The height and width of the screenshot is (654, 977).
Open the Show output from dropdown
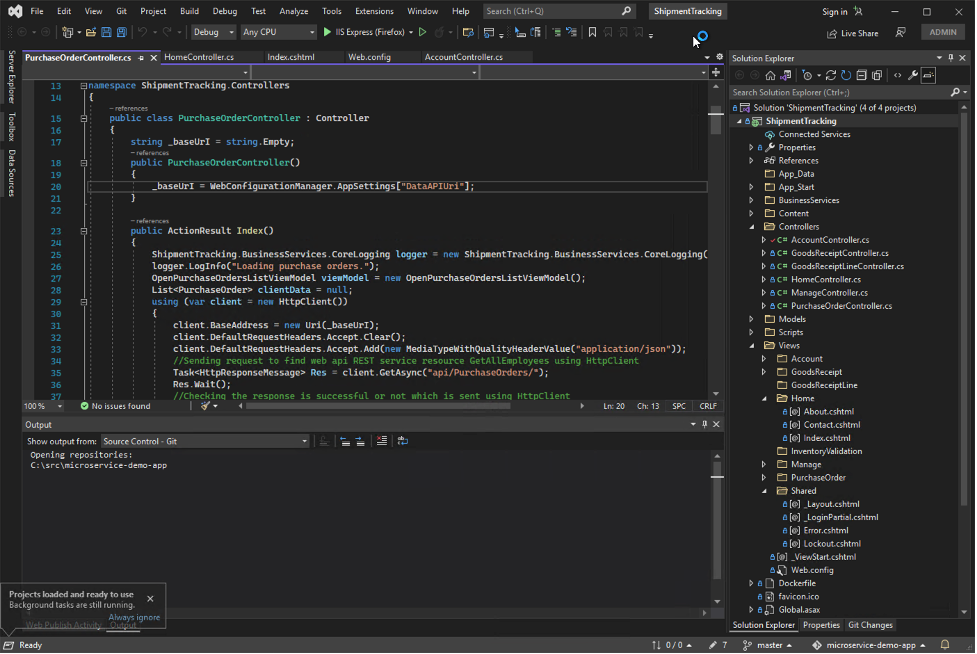[x=205, y=440]
